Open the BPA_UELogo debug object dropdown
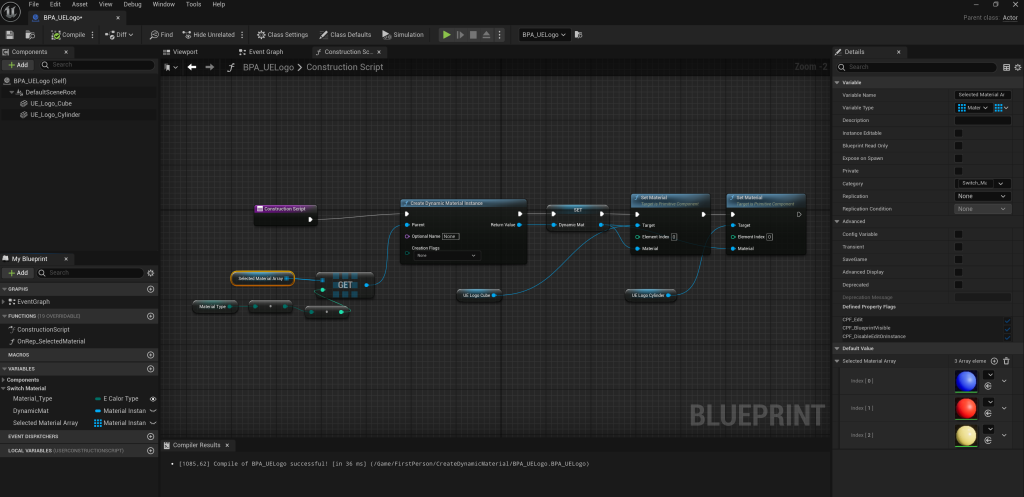Viewport: 1024px width, 497px height. (x=545, y=35)
